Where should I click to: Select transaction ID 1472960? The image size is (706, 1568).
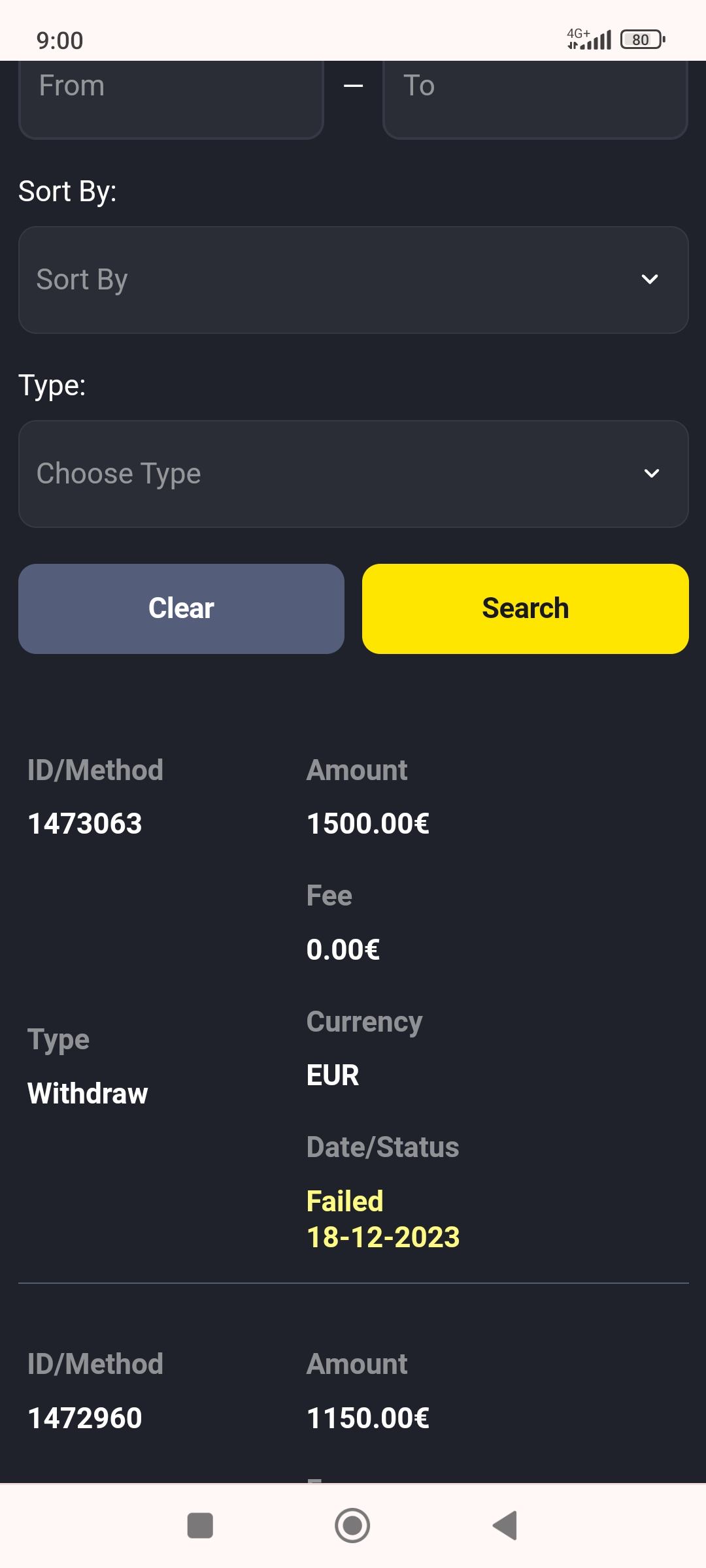85,1418
